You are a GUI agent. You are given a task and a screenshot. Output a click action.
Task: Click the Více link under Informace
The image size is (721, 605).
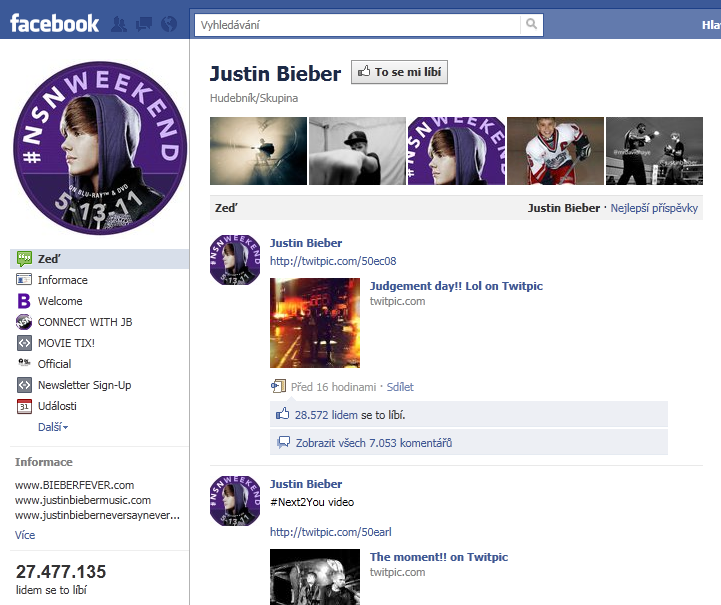pos(25,535)
